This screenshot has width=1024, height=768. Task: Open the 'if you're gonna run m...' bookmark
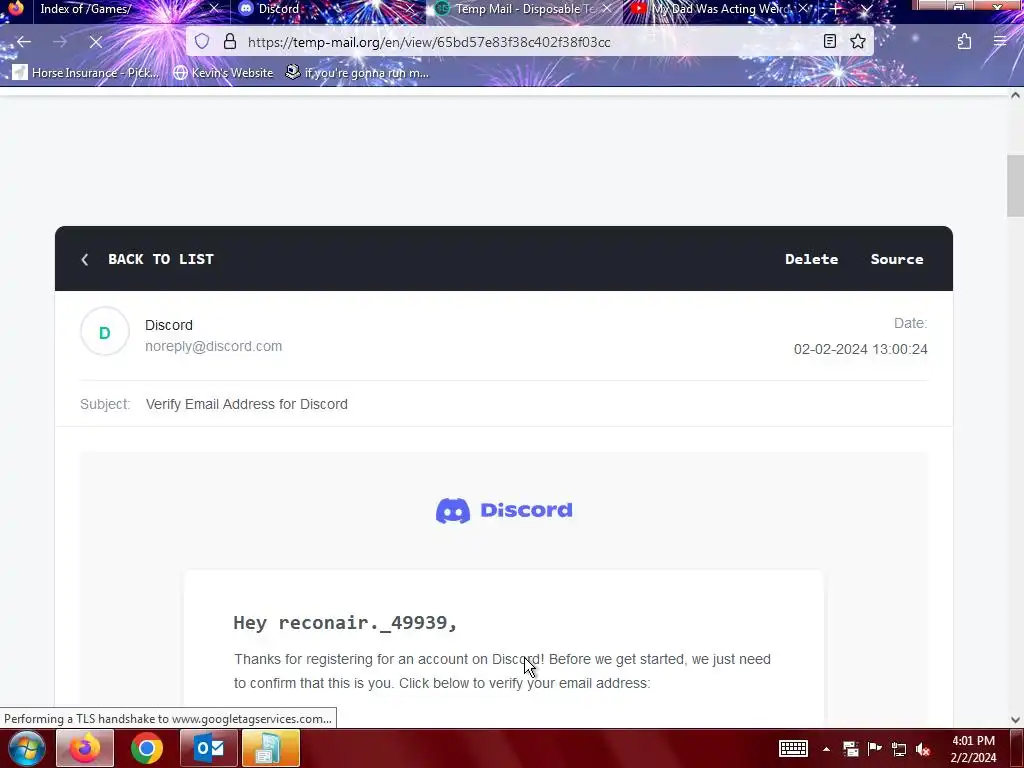point(357,72)
